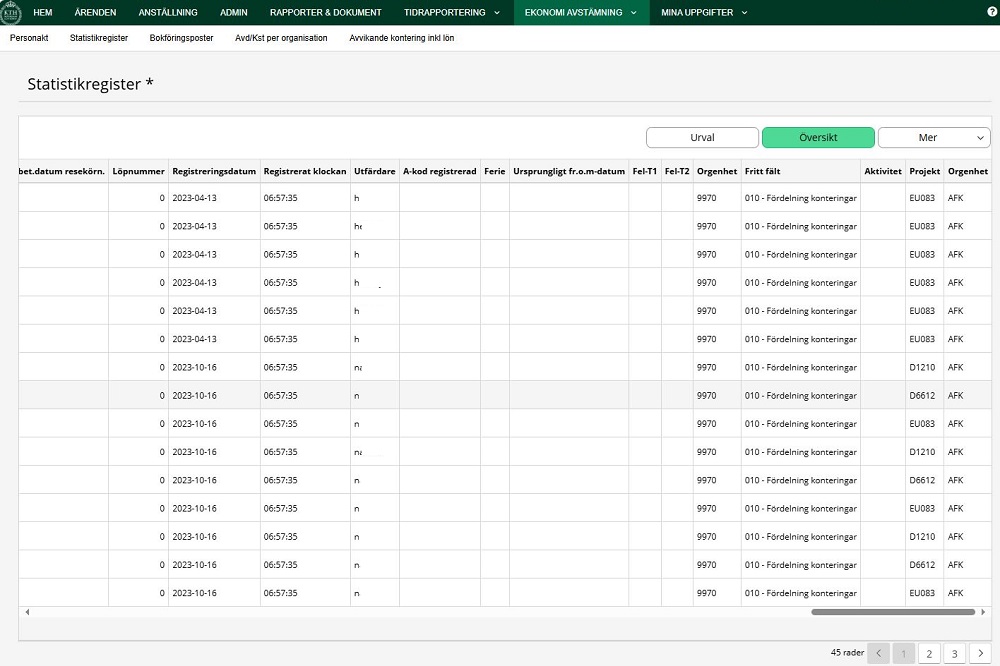The height and width of the screenshot is (666, 1000).
Task: Open the help question mark icon
Action: [x=992, y=12]
